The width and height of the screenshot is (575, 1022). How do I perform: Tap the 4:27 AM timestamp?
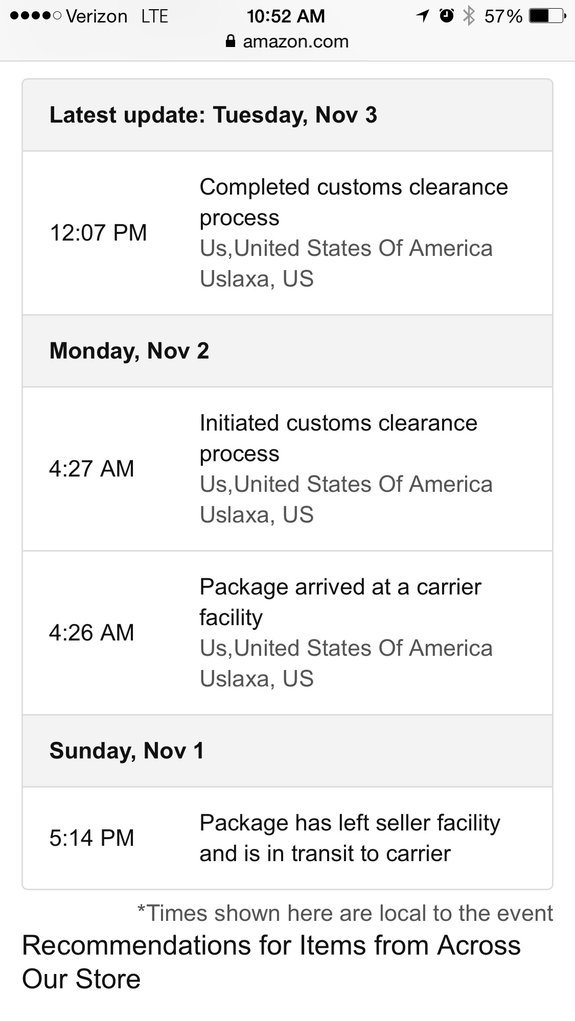tap(92, 469)
